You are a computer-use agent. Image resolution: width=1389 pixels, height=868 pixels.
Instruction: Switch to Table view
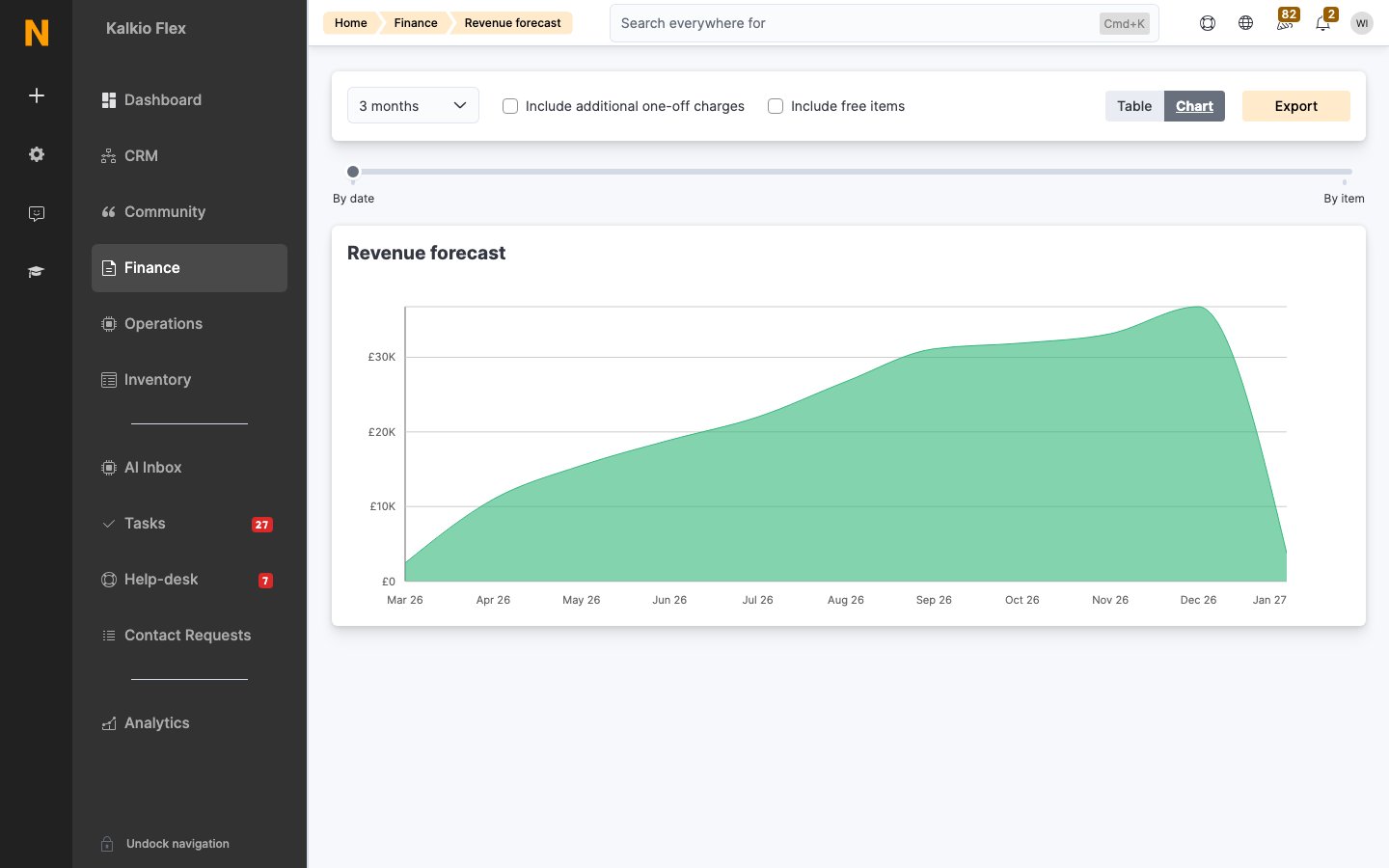tap(1134, 106)
